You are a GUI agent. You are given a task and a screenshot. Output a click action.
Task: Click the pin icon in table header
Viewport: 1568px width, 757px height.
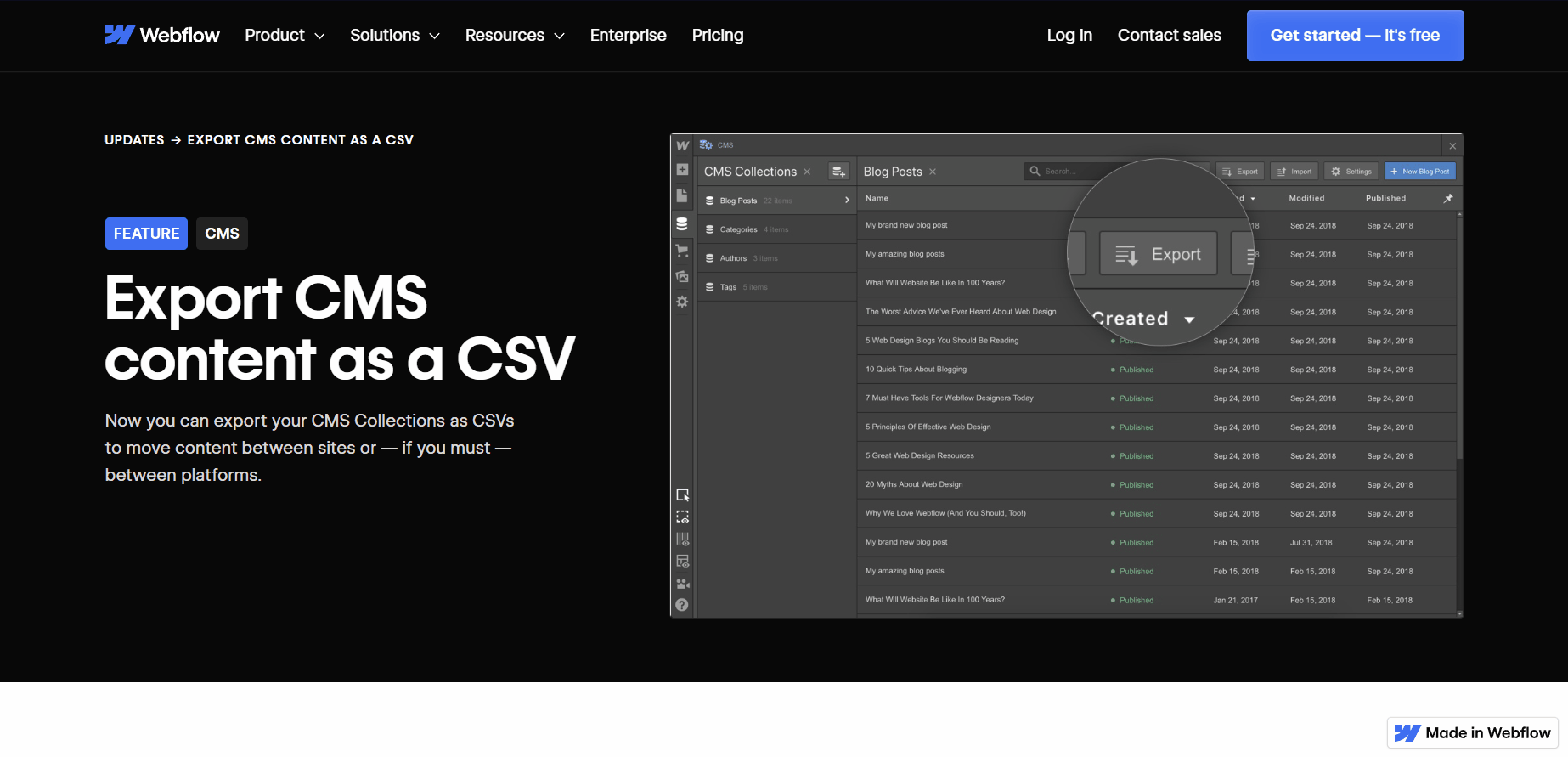[1448, 198]
